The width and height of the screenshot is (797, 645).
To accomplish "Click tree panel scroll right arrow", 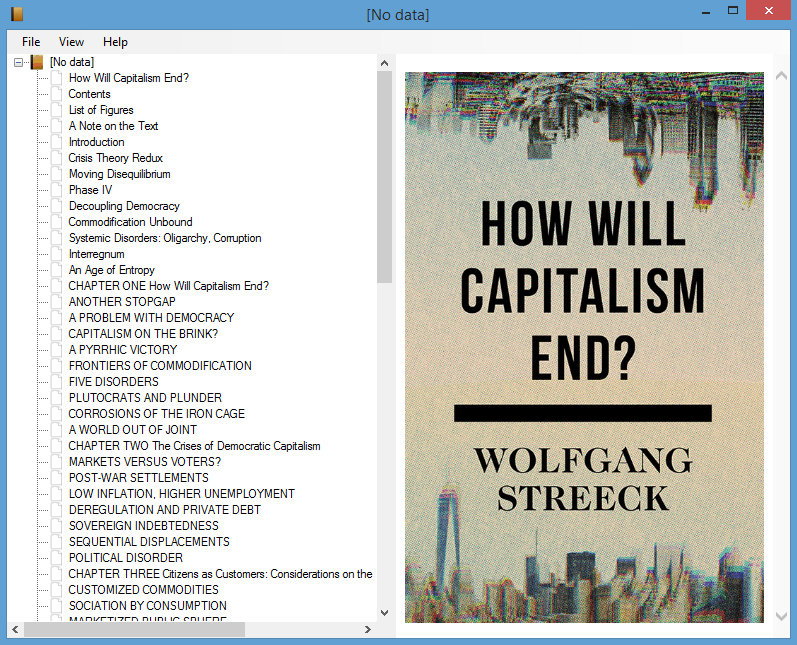I will point(367,630).
